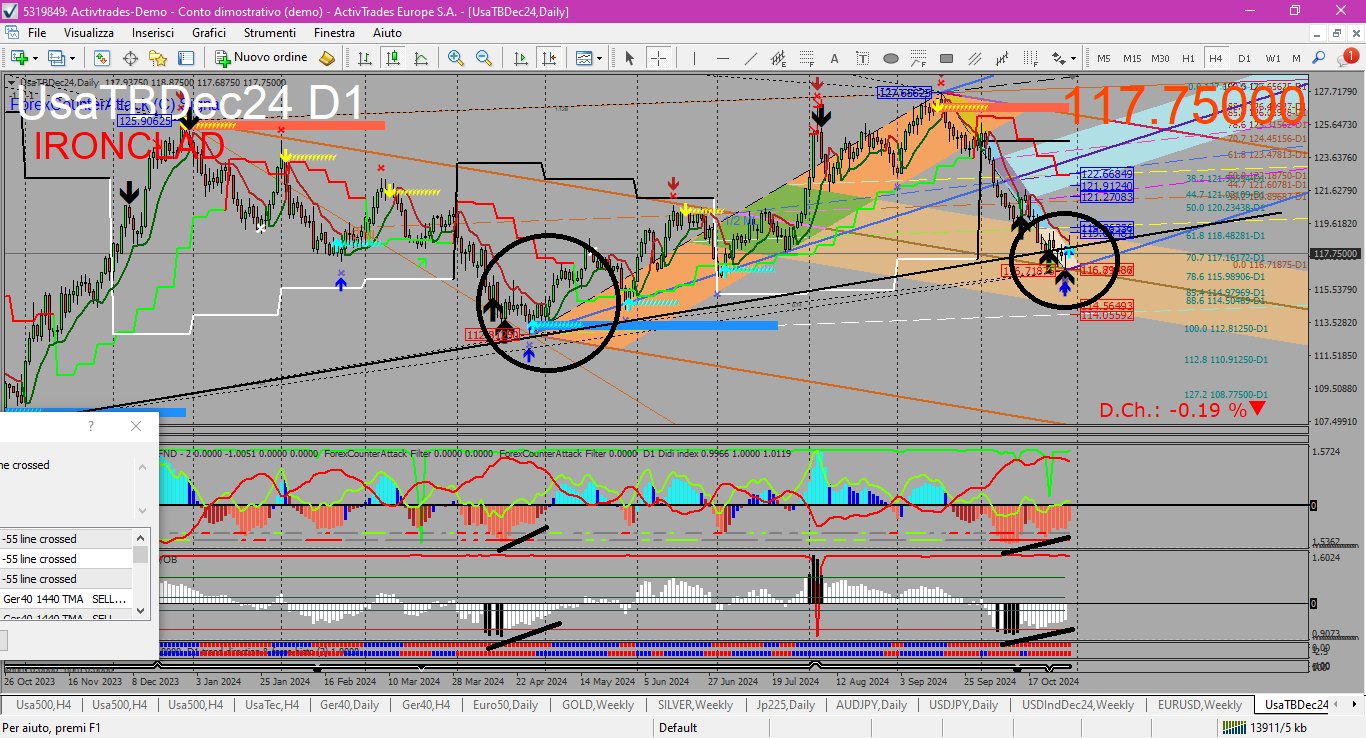This screenshot has height=738, width=1366.
Task: Open the Terminal panel icon
Action: (x=186, y=58)
